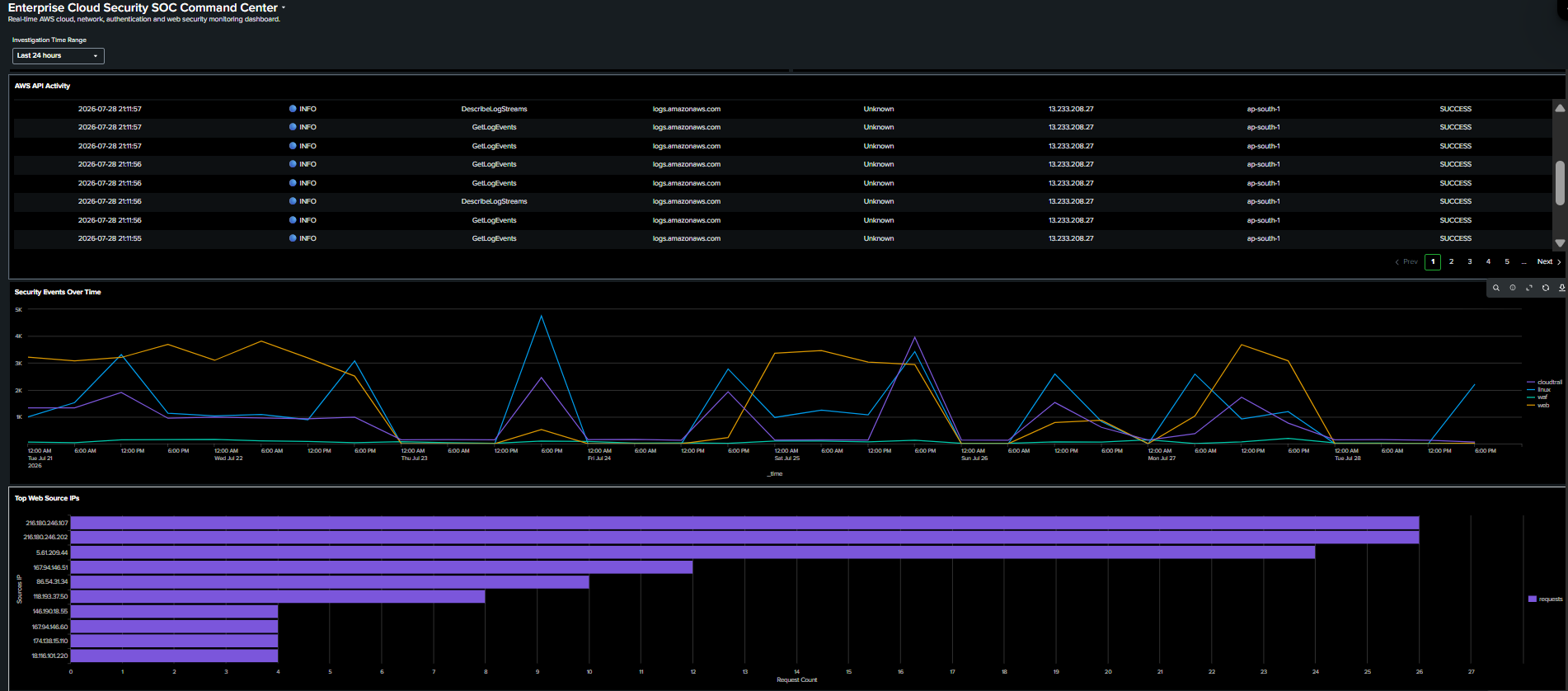Viewport: 1568px width, 691px height.
Task: Click the Thu Jul 23 time axis label
Action: point(414,458)
